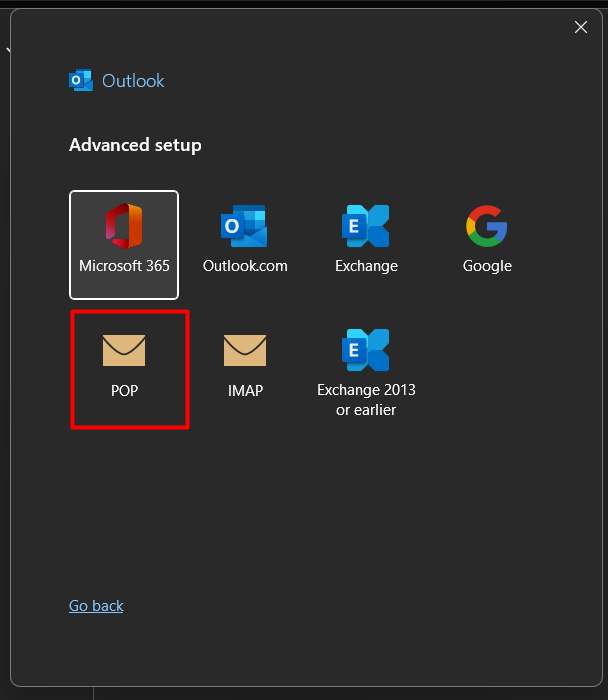
Task: Close the Advanced setup dialog
Action: (x=581, y=27)
